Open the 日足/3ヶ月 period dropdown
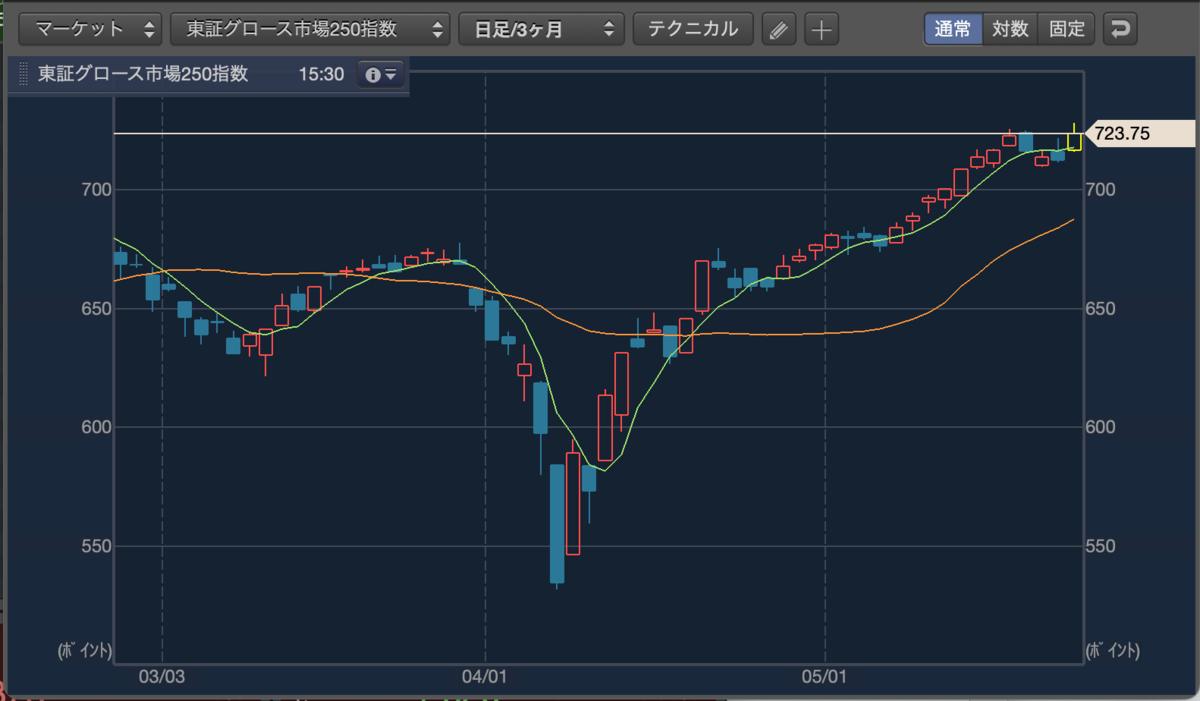The height and width of the screenshot is (701, 1200). (x=541, y=29)
